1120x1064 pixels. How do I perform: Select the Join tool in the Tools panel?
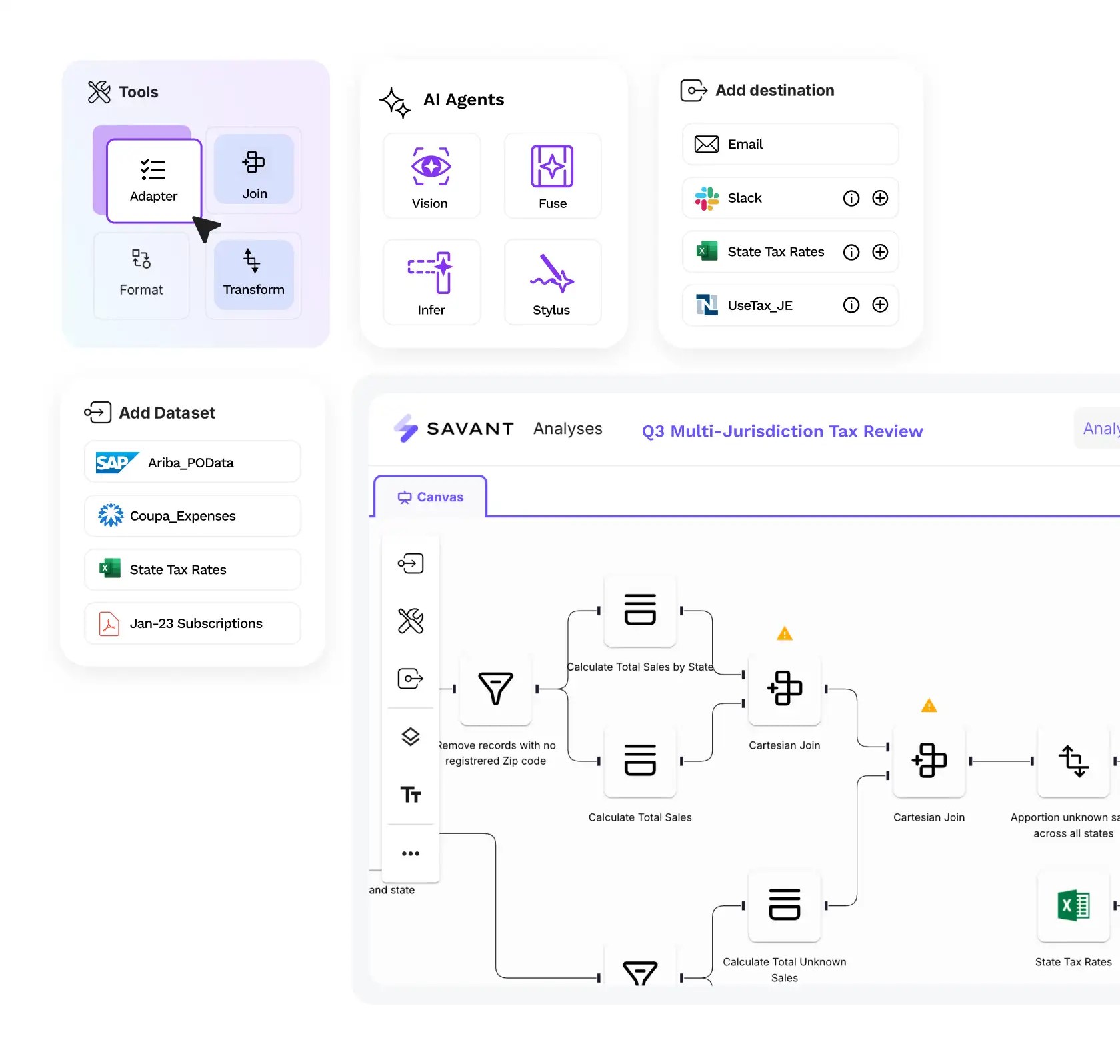254,173
